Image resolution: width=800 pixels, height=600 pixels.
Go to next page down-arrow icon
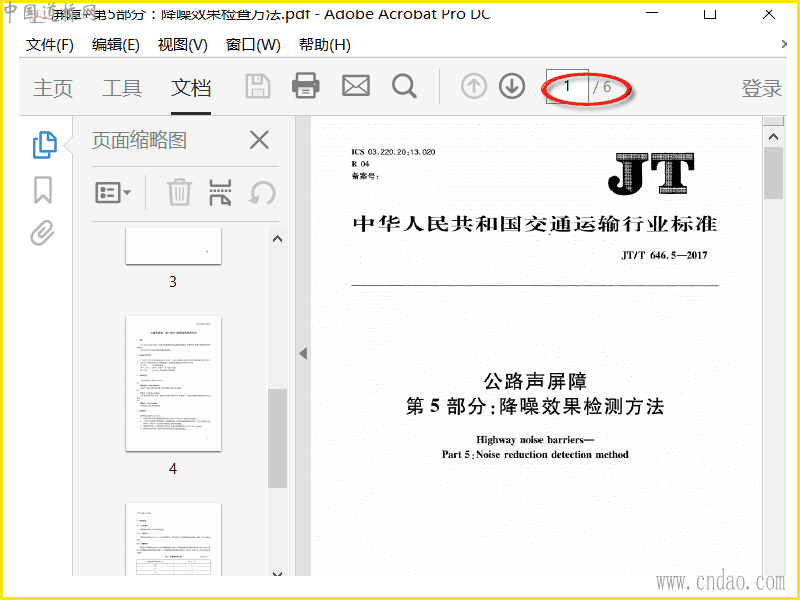click(512, 86)
